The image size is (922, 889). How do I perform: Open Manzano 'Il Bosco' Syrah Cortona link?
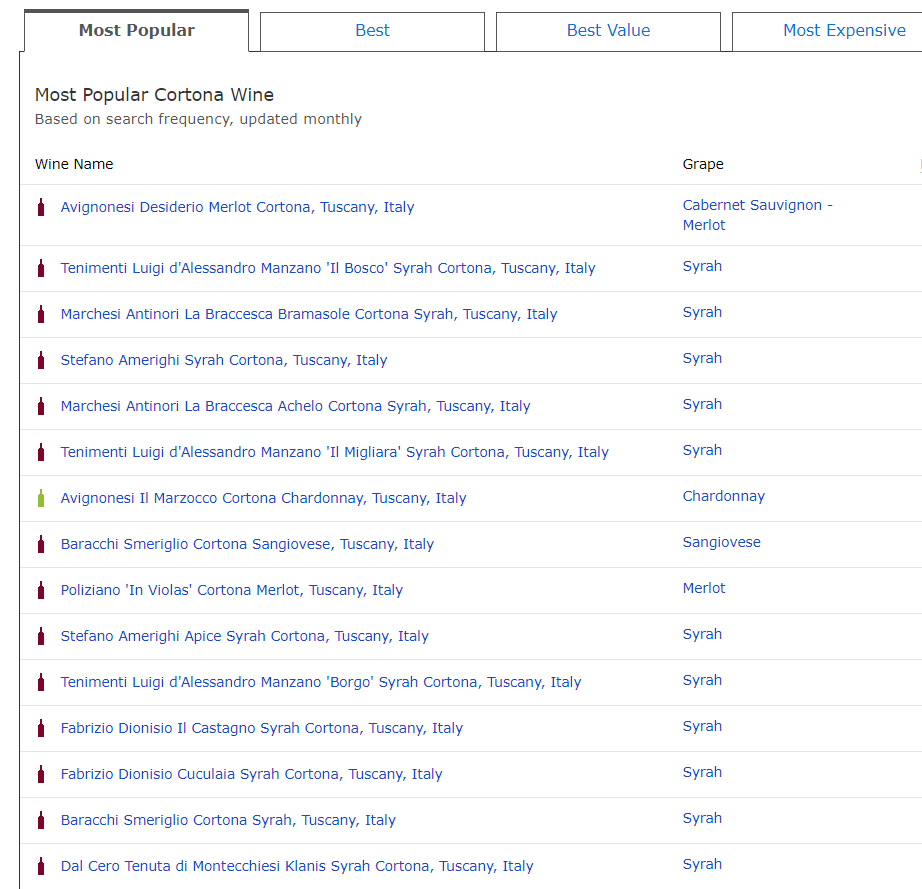328,268
